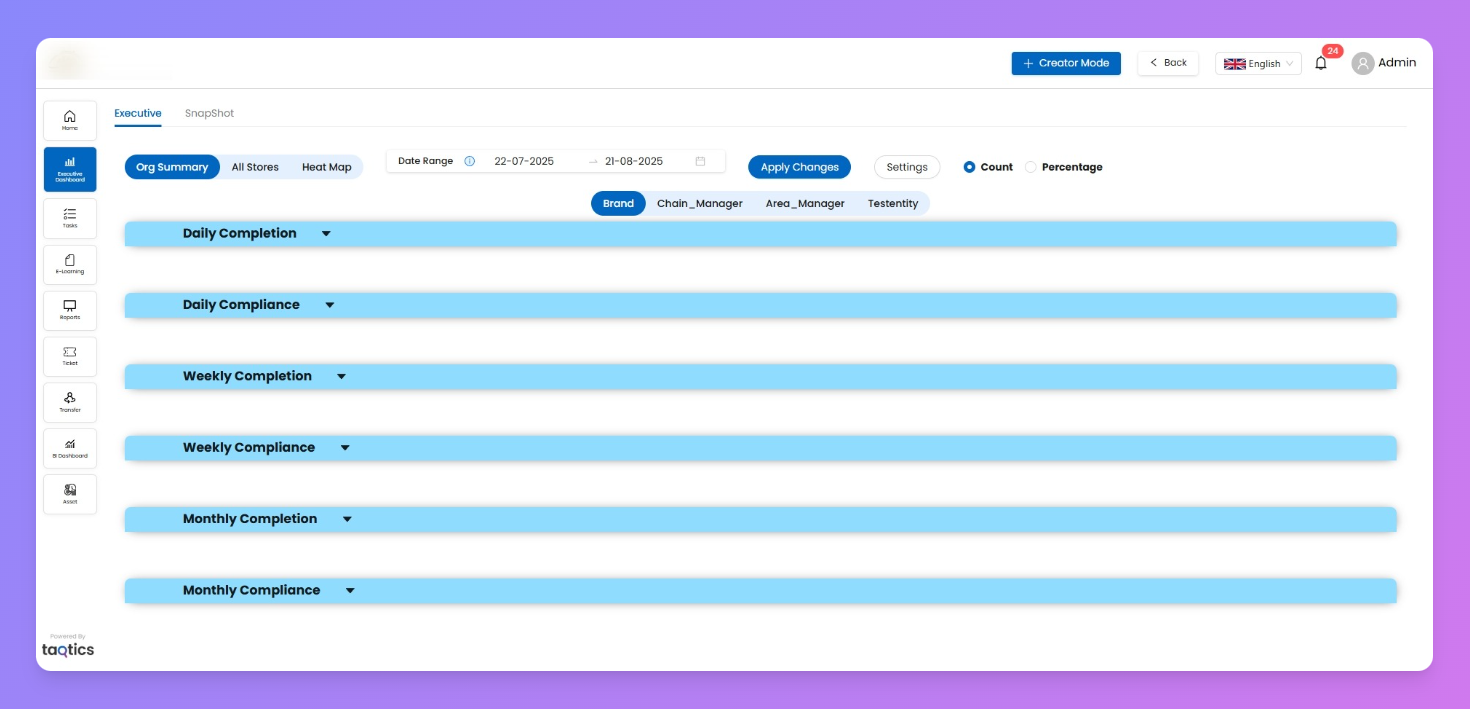Select the Heat Map view
The height and width of the screenshot is (709, 1470).
327,167
